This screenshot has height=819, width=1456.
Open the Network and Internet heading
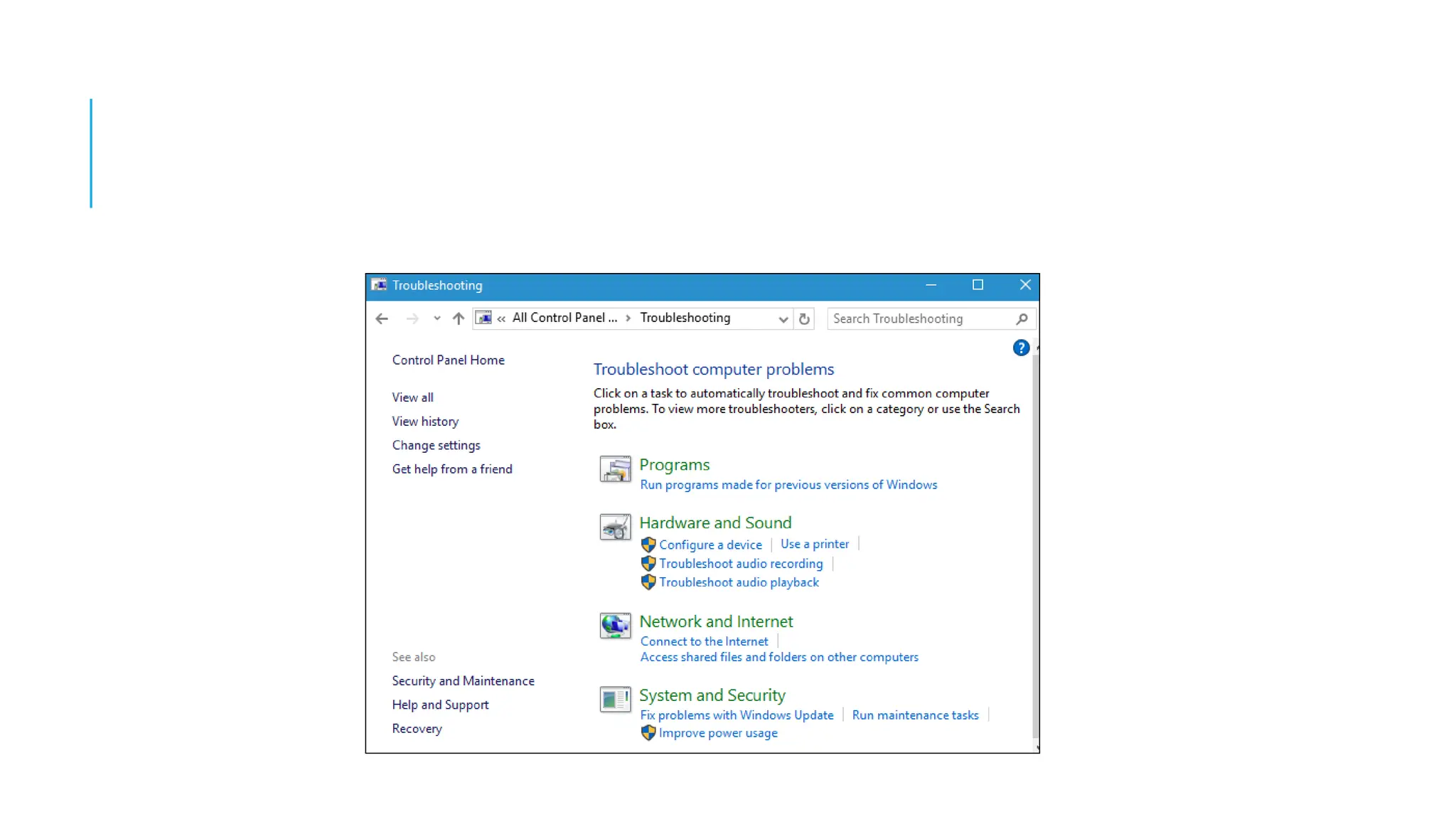click(x=716, y=621)
